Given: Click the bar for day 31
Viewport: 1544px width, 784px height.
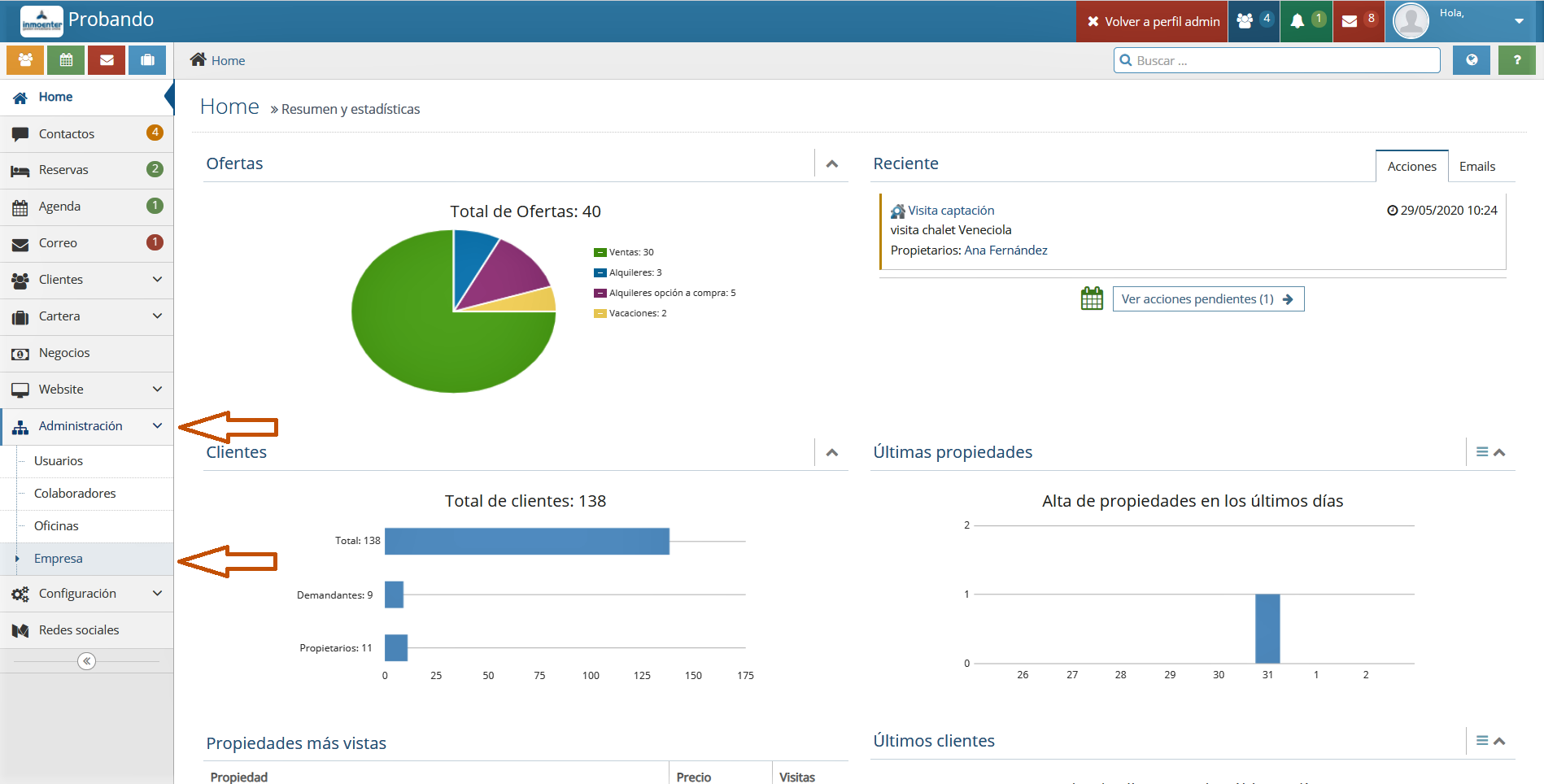Looking at the screenshot, I should pos(1267,629).
